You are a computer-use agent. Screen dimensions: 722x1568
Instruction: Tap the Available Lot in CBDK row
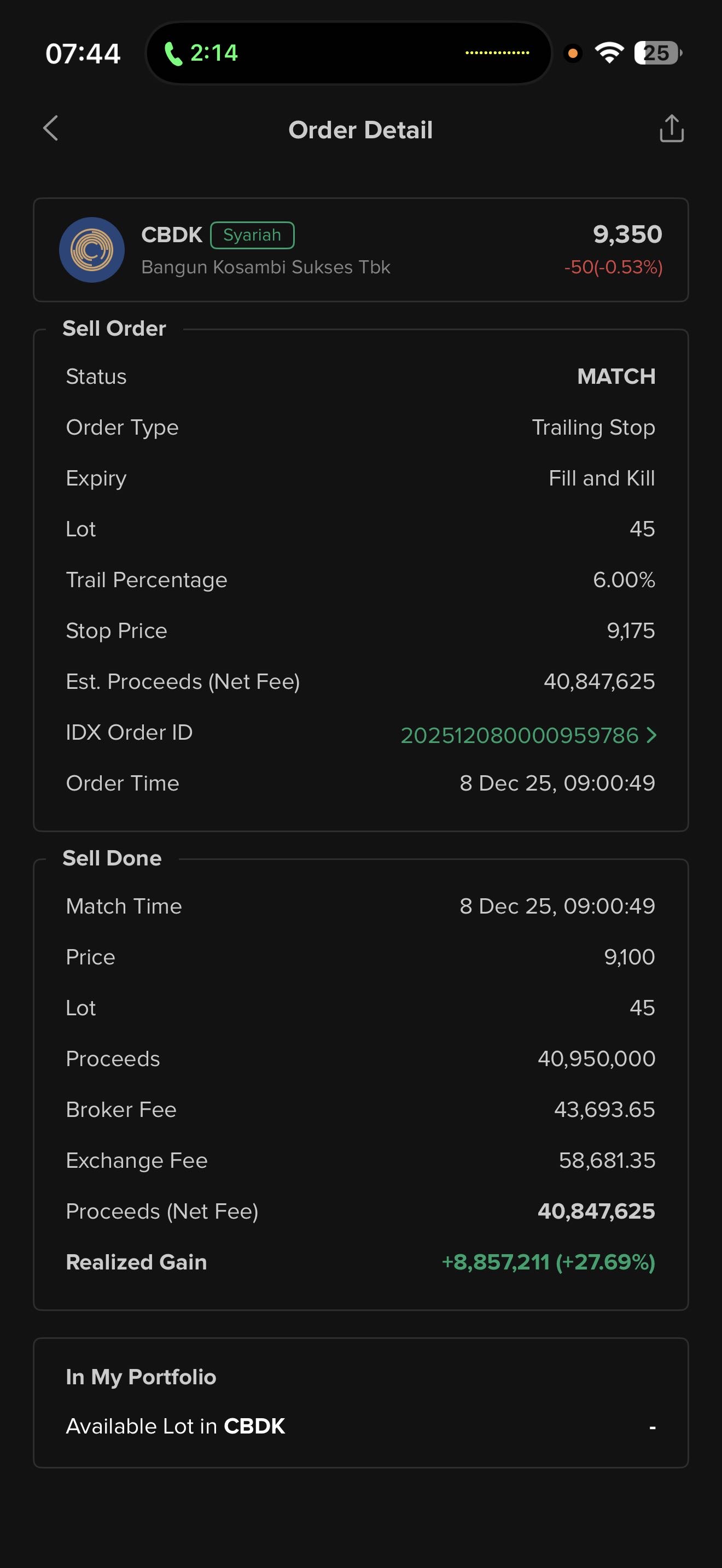[x=360, y=1426]
